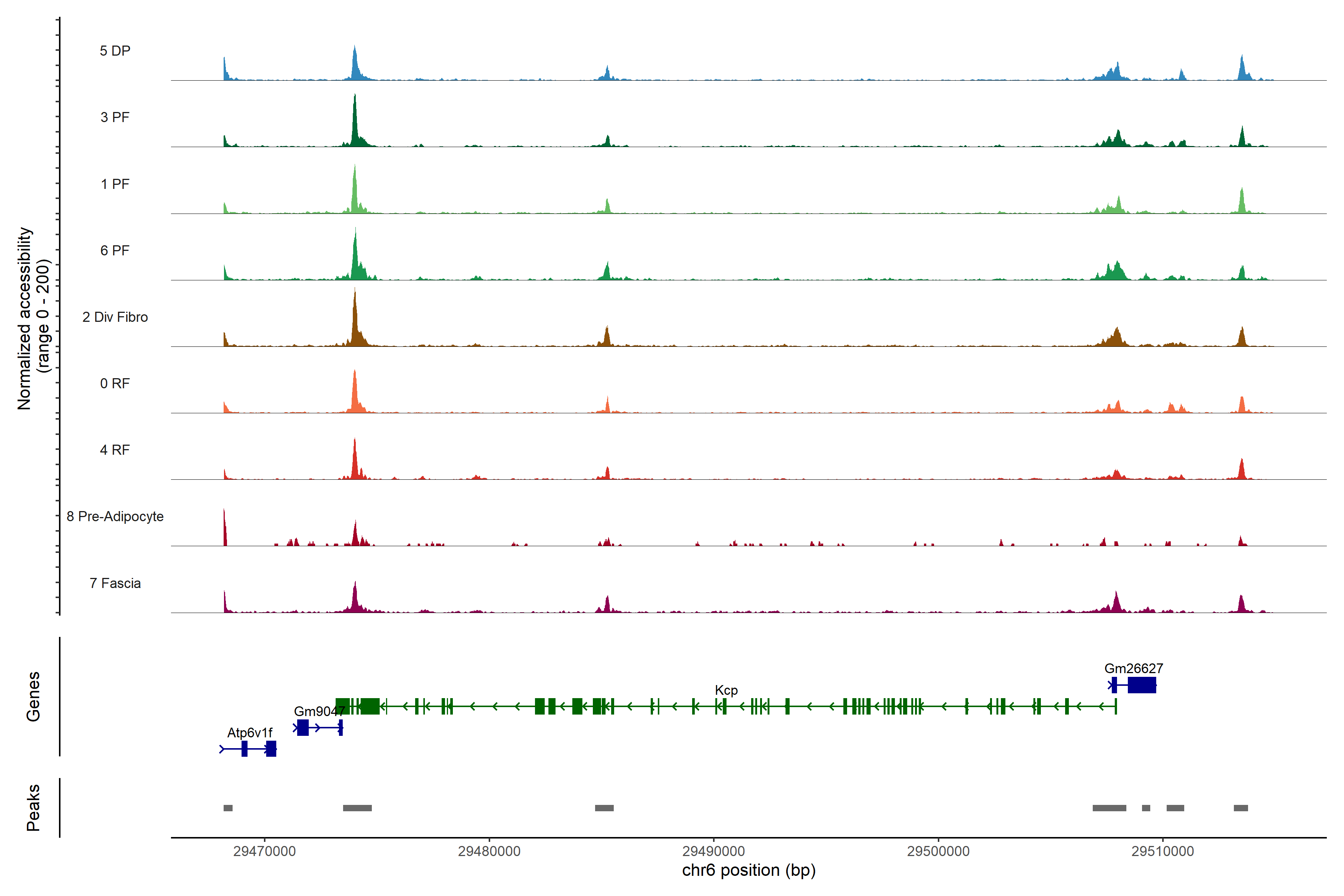Image resolution: width=1344 pixels, height=896 pixels.
Task: Click the 29490000 axis tick label
Action: [713, 852]
